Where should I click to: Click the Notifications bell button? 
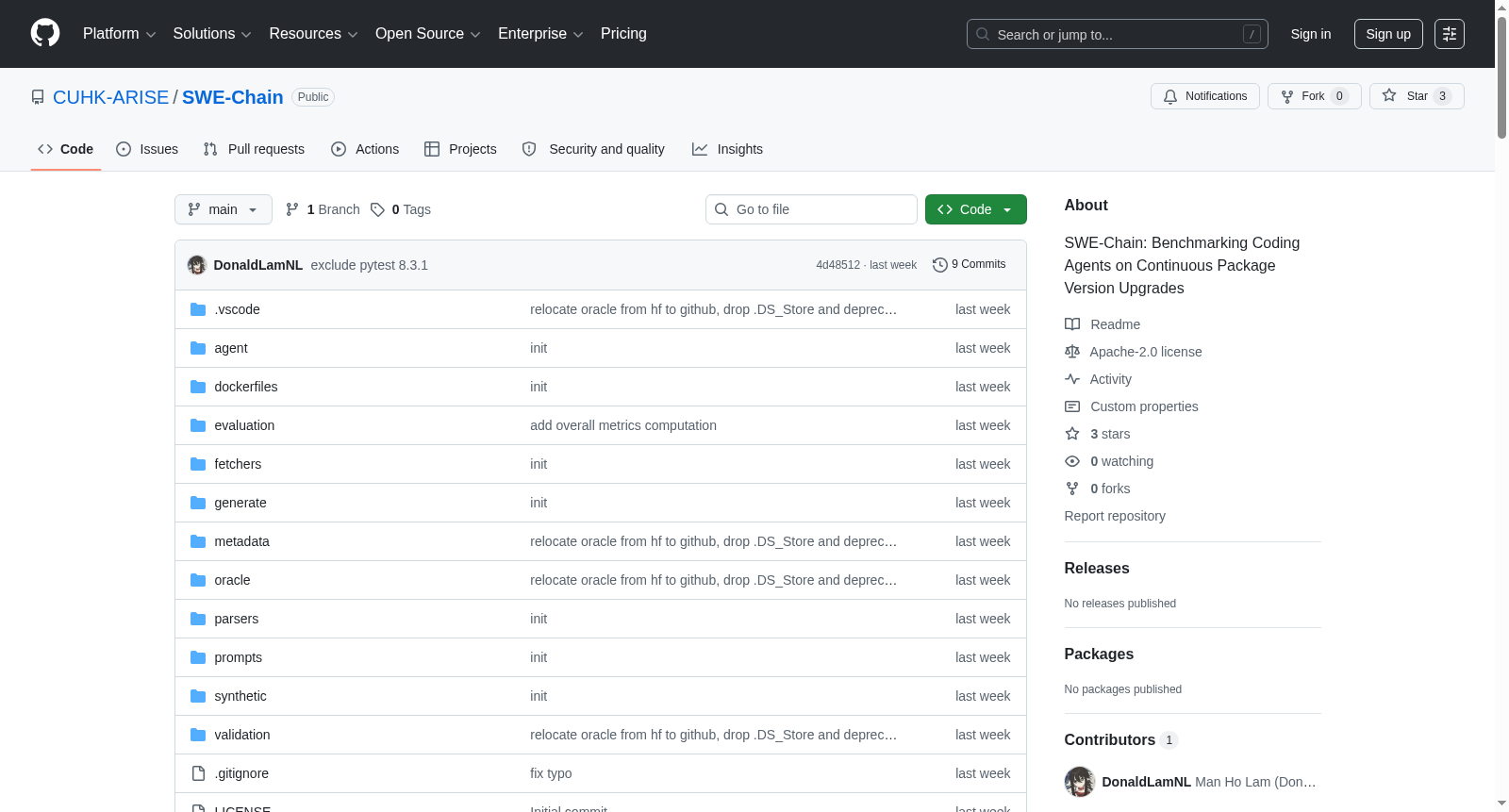point(1204,96)
